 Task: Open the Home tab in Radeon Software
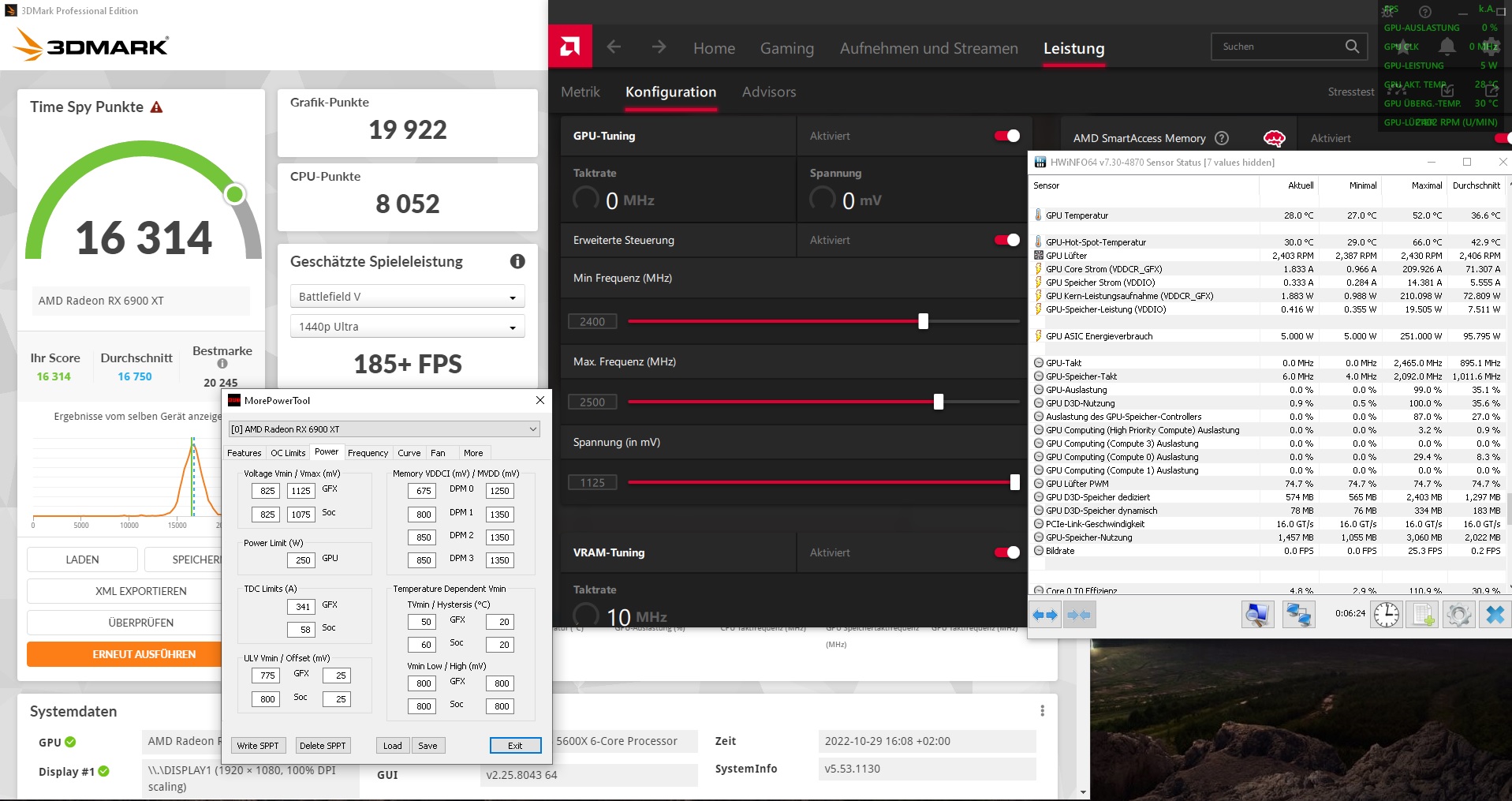tap(714, 48)
